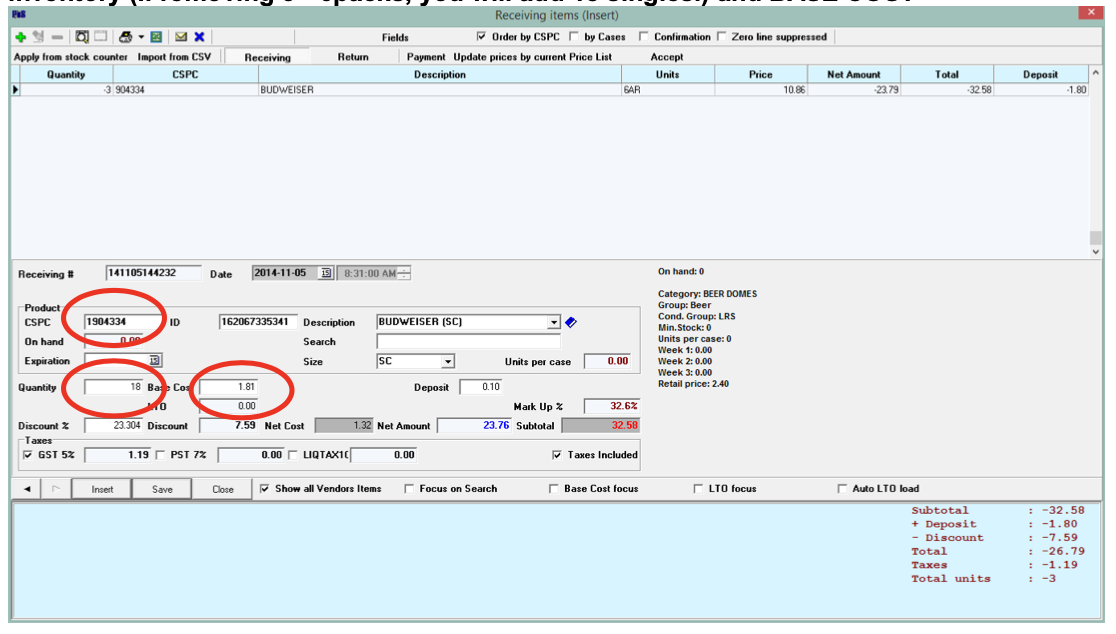Click the Base Cost input field
The image size is (1116, 634).
(x=228, y=387)
